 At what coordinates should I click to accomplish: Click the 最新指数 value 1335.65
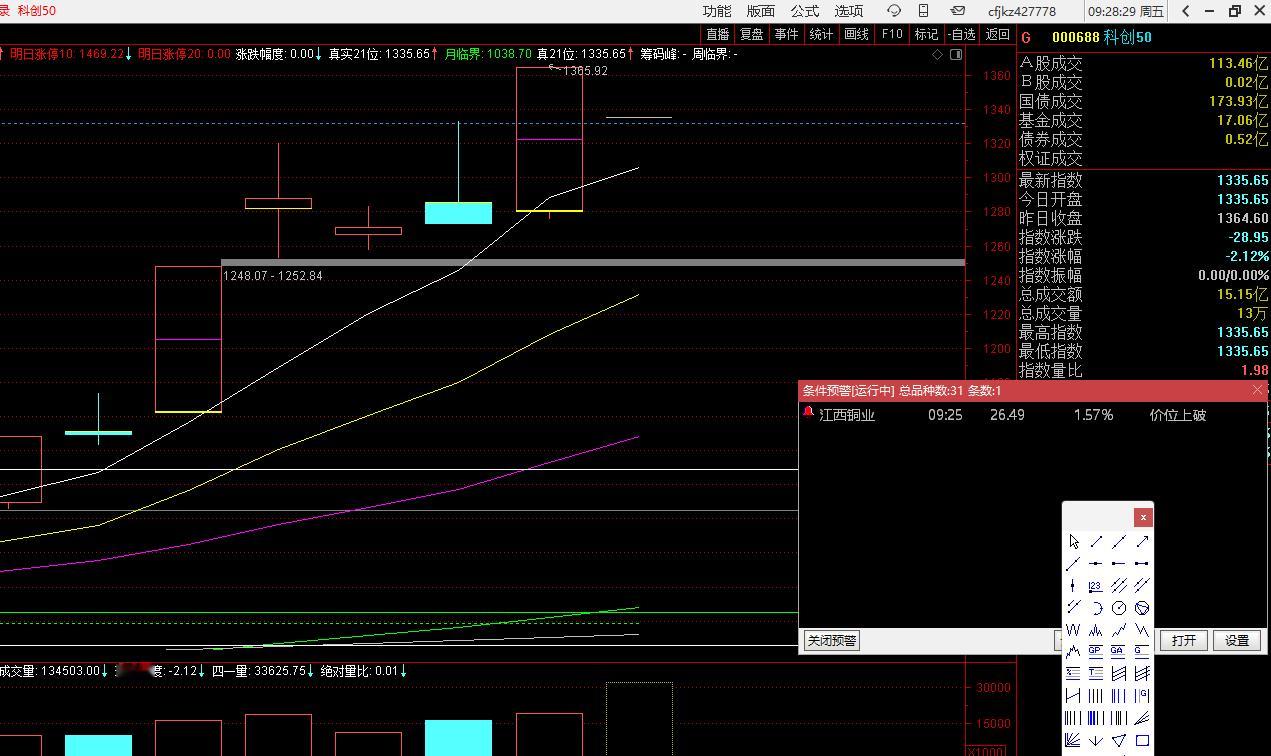[x=1243, y=181]
